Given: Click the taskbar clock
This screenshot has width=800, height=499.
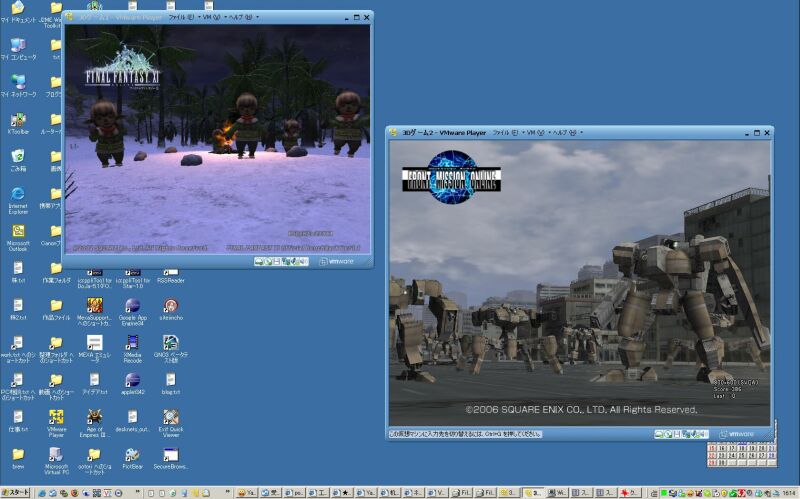Looking at the screenshot, I should tap(790, 493).
